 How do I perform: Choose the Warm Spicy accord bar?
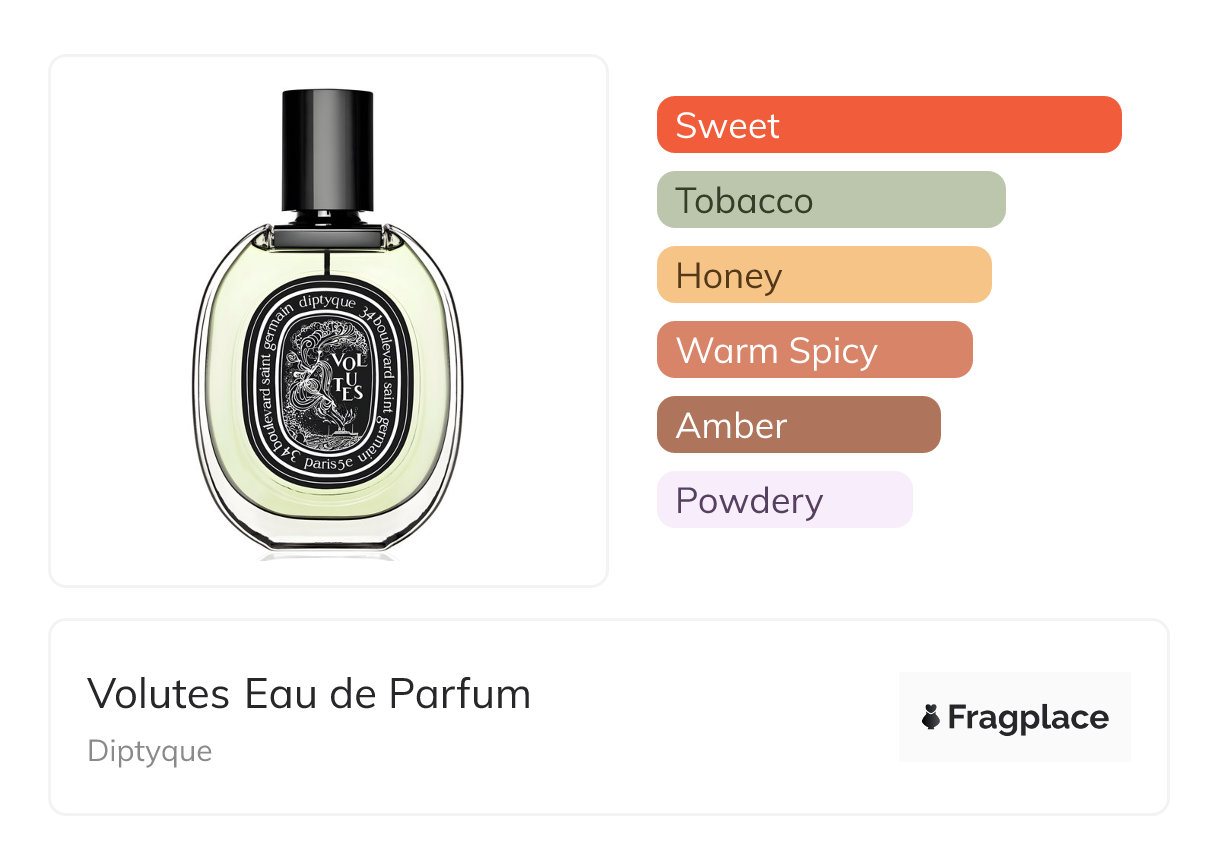815,350
